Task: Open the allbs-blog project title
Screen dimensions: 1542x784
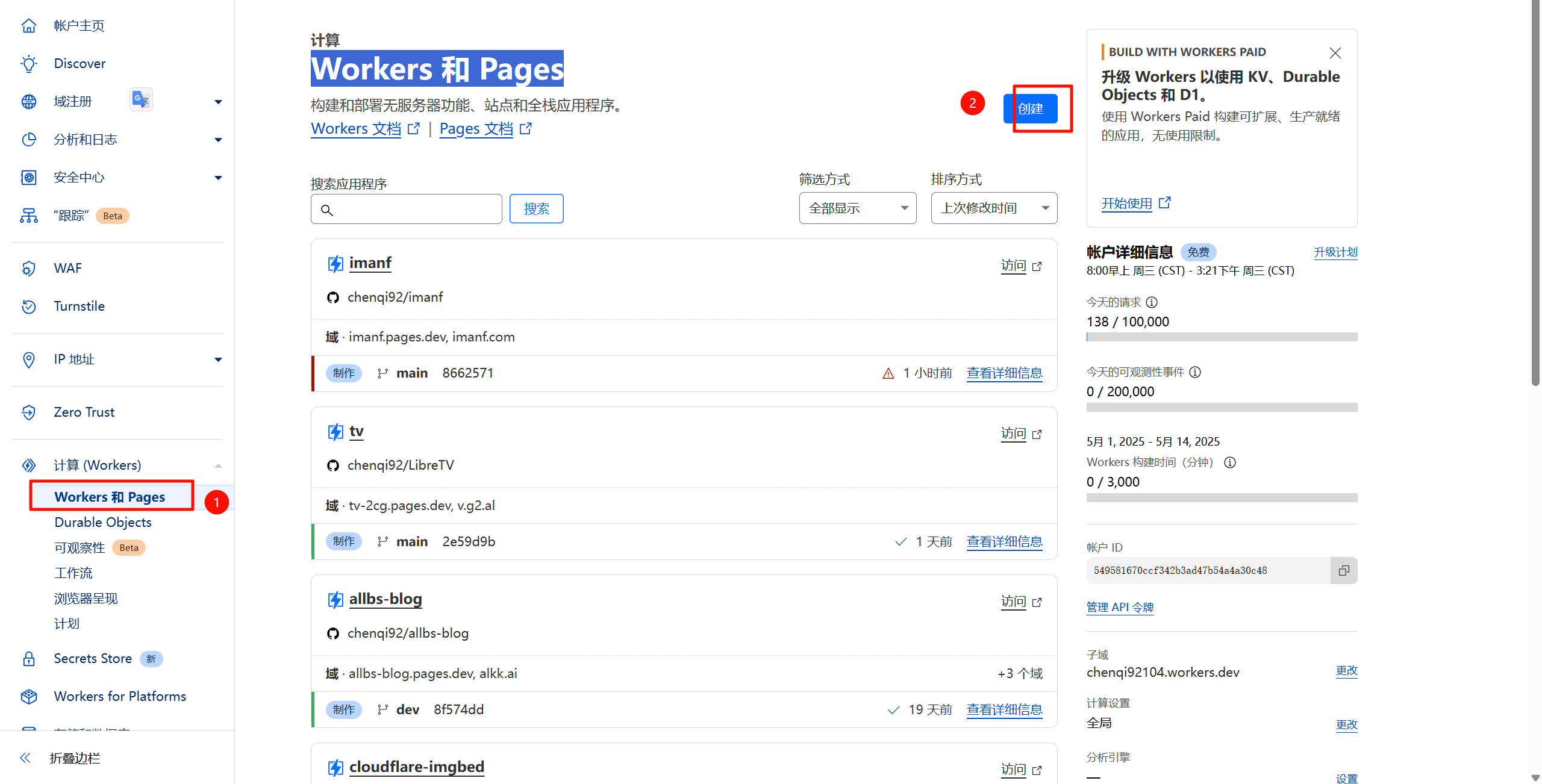Action: pos(385,599)
